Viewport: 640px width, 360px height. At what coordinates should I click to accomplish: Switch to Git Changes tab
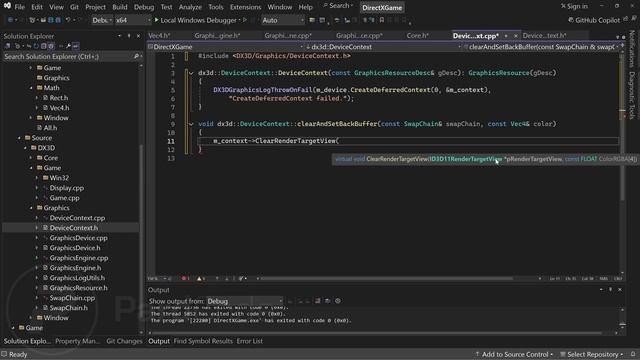(124, 341)
